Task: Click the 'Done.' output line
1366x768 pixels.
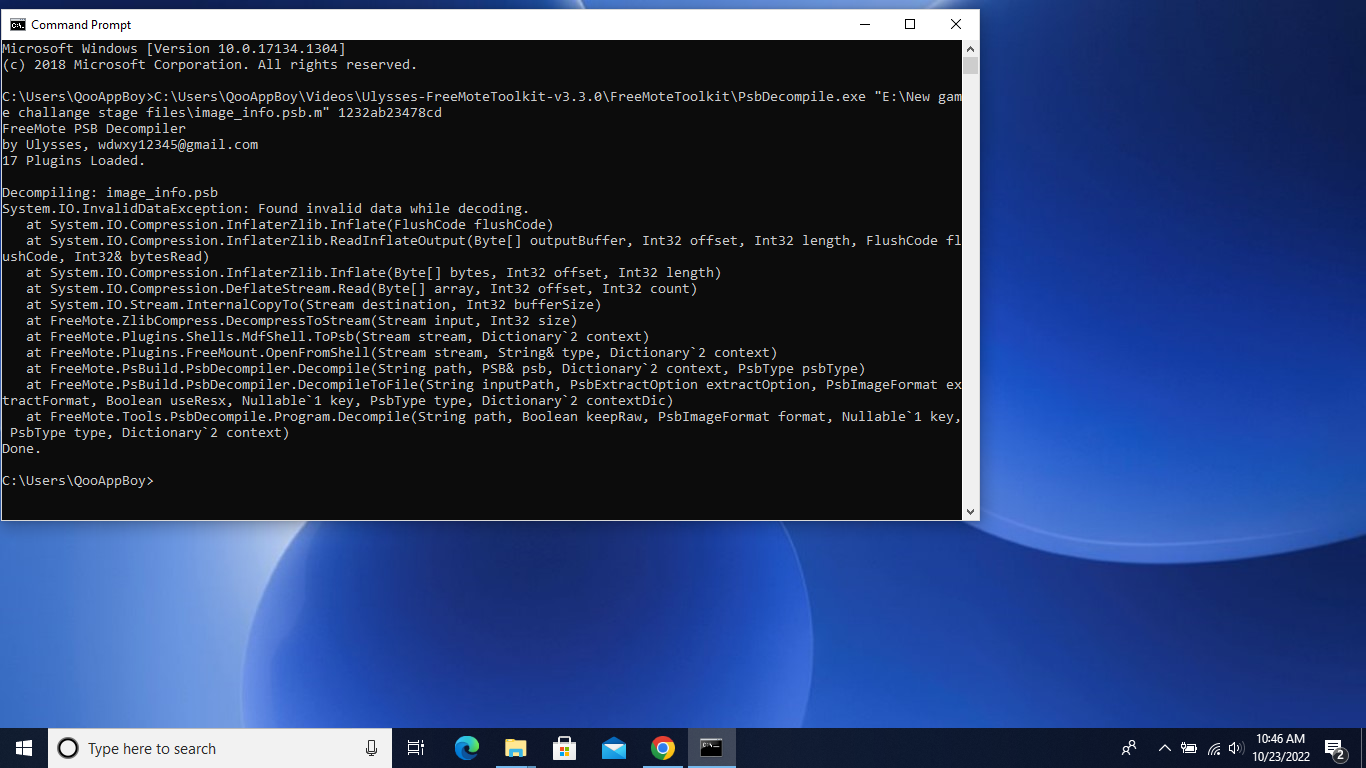Action: point(22,448)
